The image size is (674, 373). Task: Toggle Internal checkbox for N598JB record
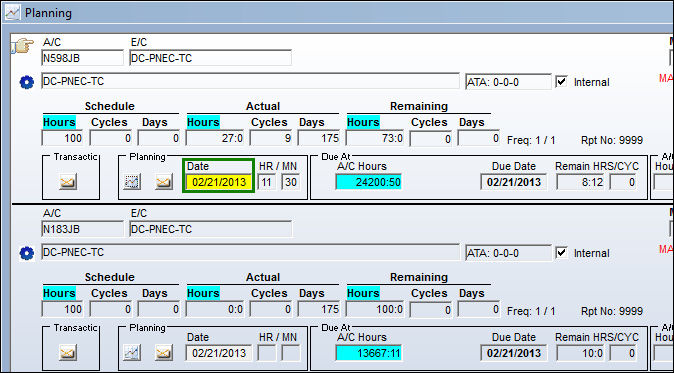point(561,82)
